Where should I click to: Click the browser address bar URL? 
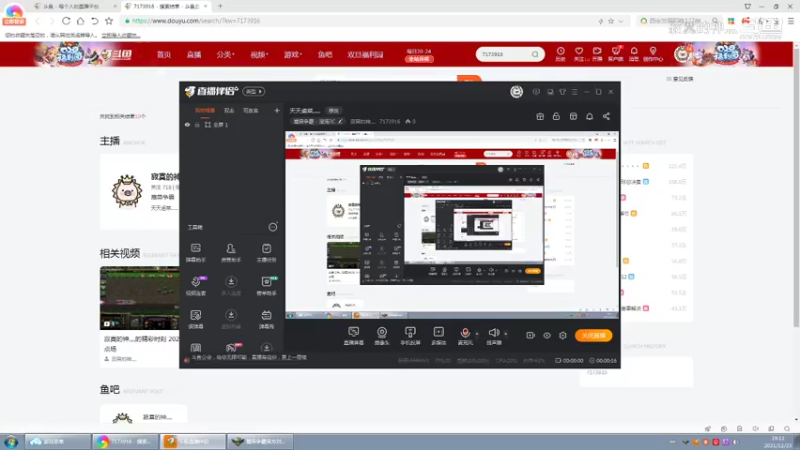click(x=196, y=21)
